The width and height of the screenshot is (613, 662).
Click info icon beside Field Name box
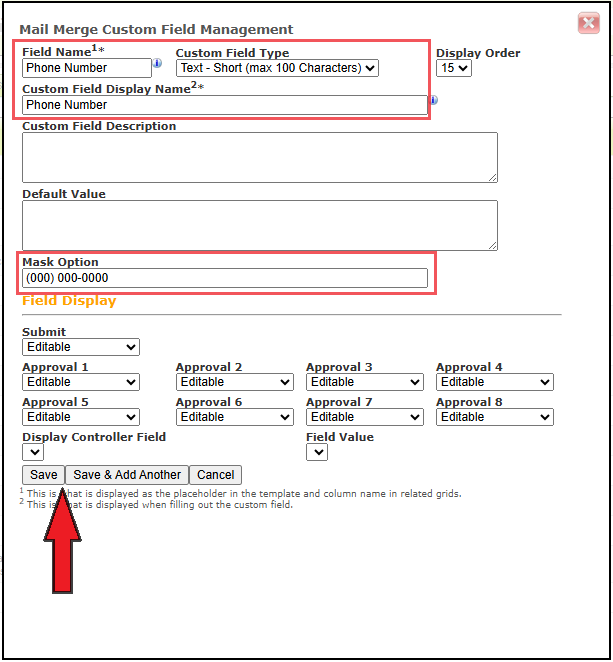click(x=157, y=63)
